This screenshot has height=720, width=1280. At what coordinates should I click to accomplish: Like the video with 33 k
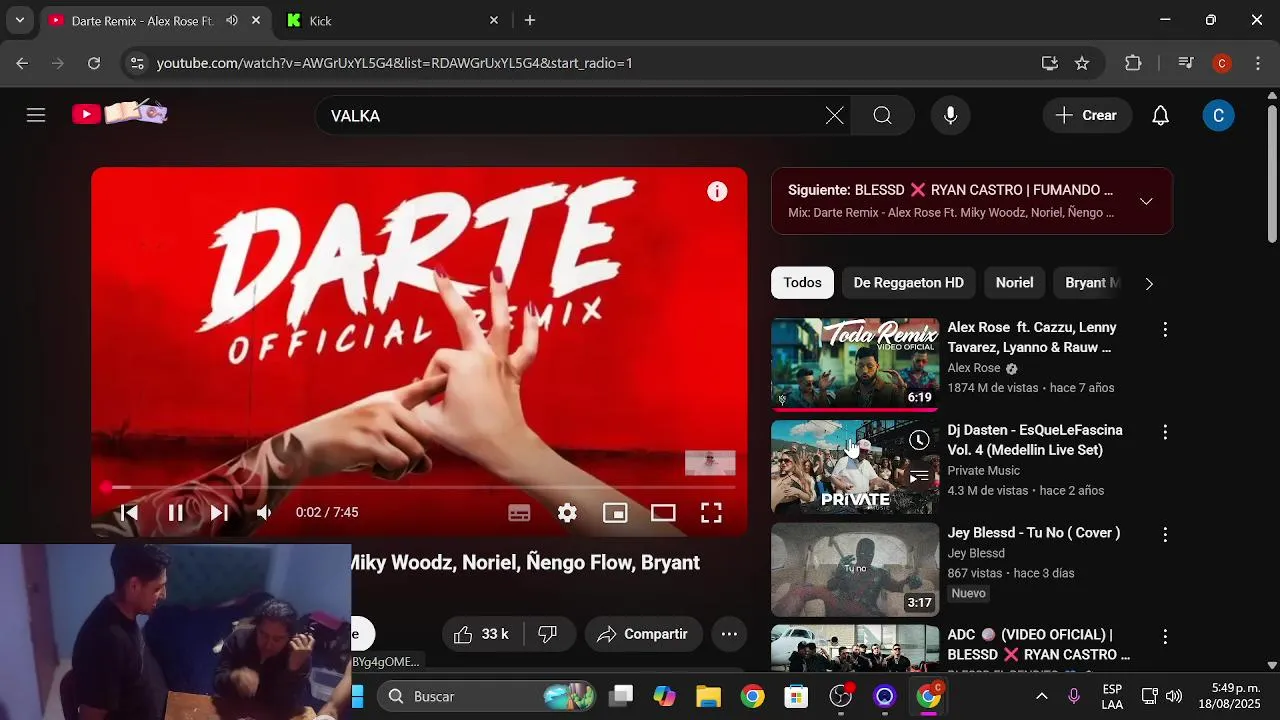point(482,634)
